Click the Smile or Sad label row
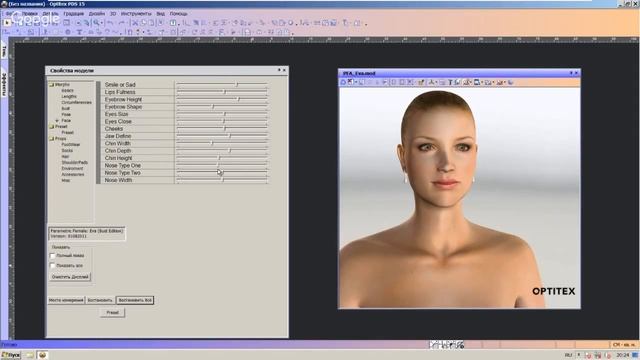Screen dimensions: 640x360 pyautogui.click(x=137, y=84)
